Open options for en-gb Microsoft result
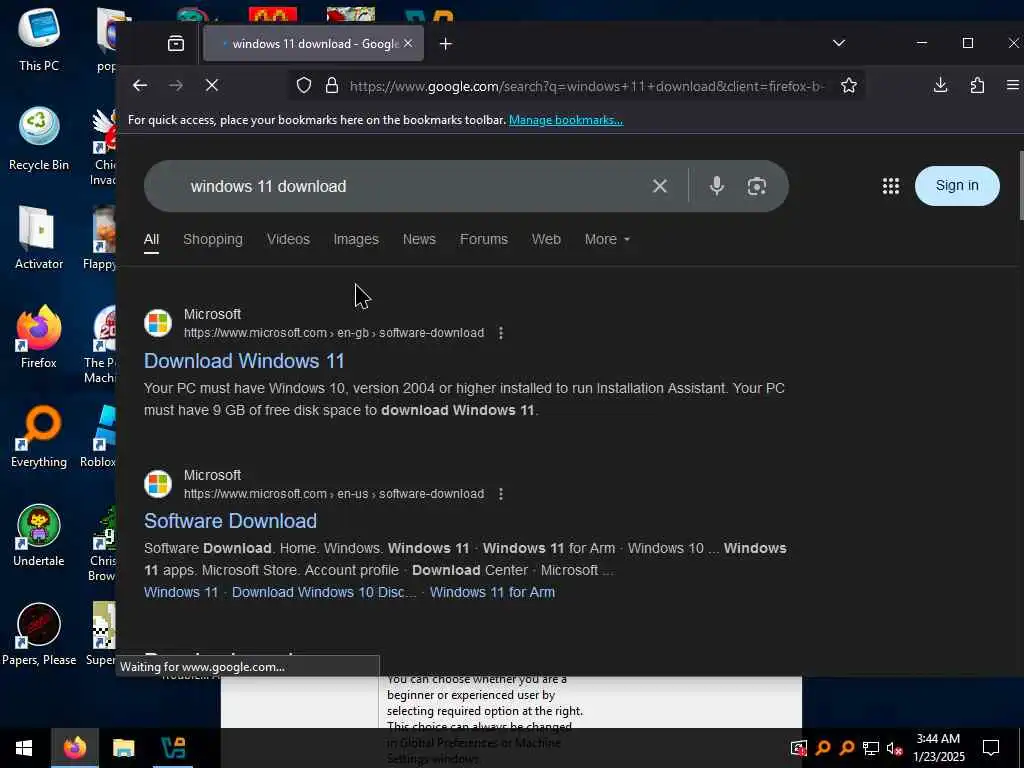 click(x=501, y=333)
